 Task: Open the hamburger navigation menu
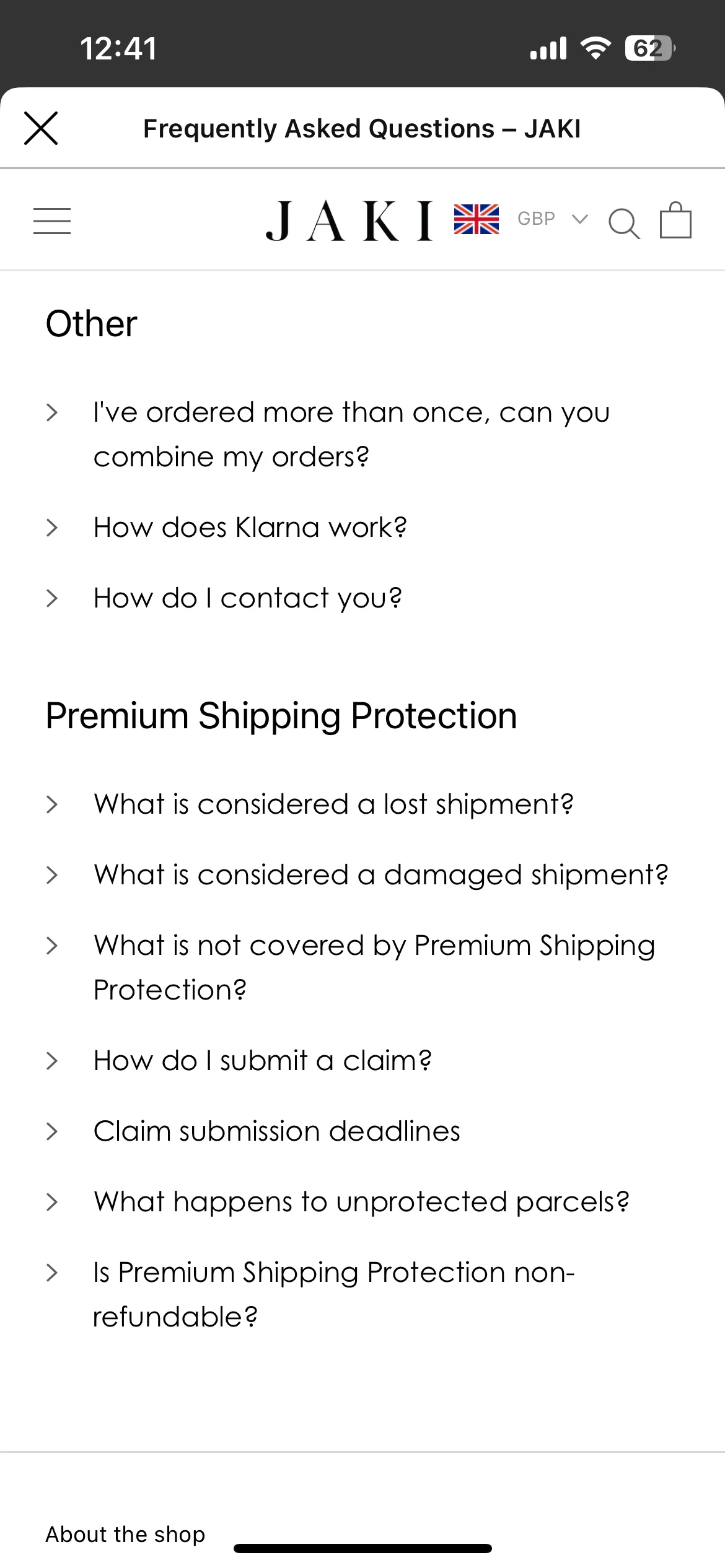click(52, 221)
